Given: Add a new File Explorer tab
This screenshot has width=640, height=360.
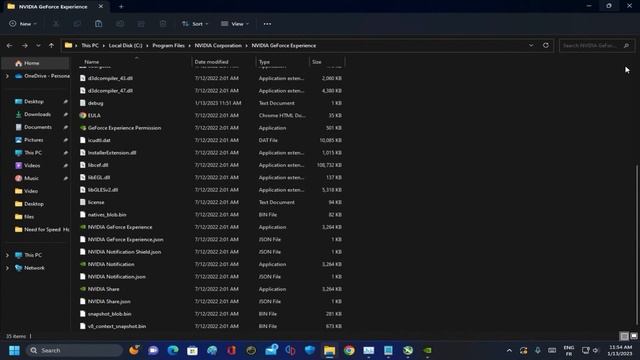Looking at the screenshot, I should 121,7.
